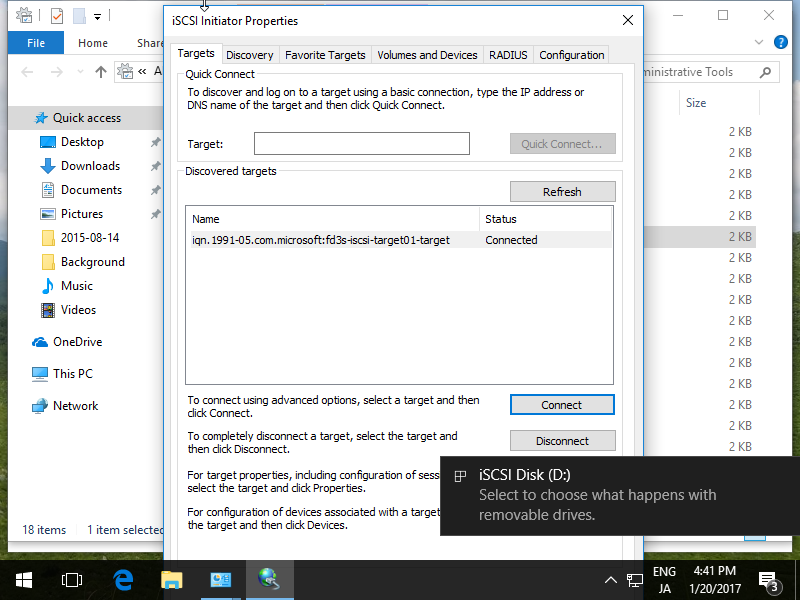The width and height of the screenshot is (800, 600).
Task: Open the Explorer Home ribbon tab
Action: (x=92, y=43)
